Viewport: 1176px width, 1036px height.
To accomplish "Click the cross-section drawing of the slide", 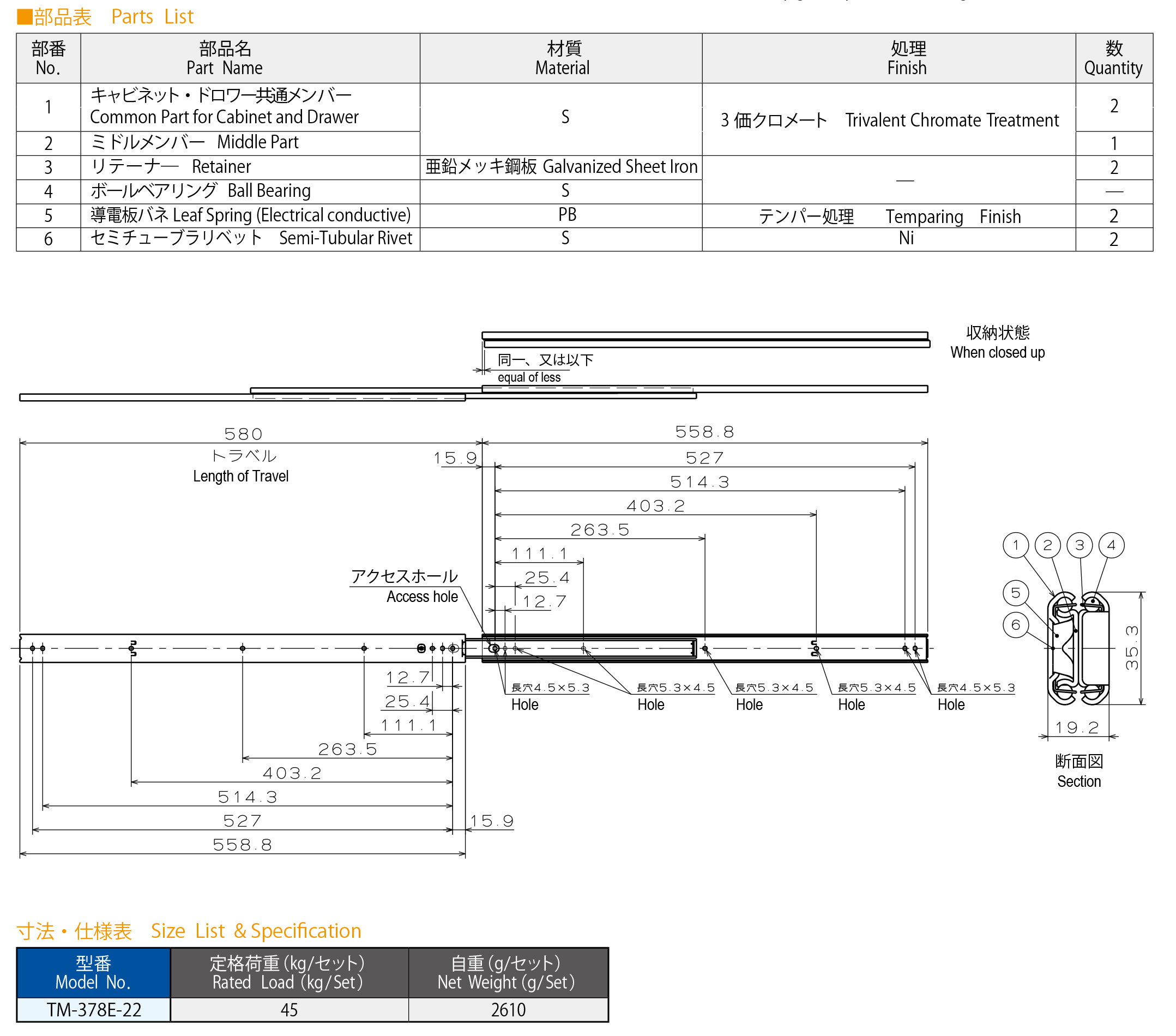I will pos(1078,648).
